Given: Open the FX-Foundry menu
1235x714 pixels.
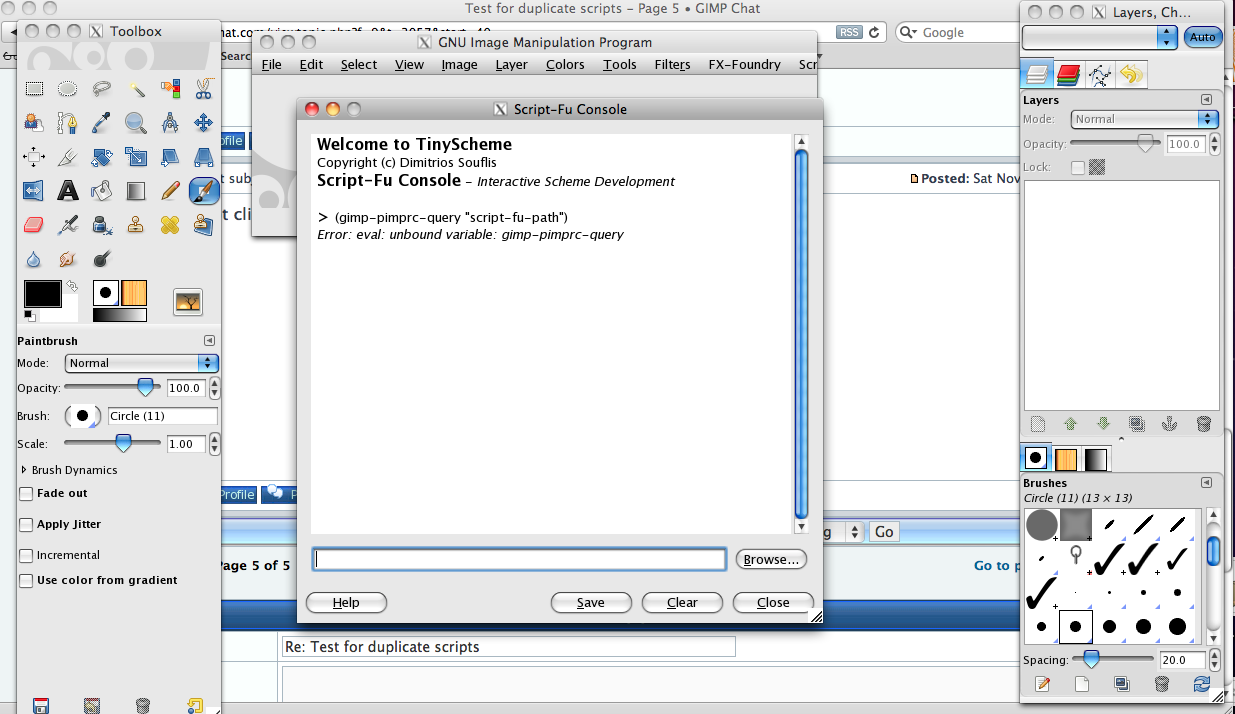Looking at the screenshot, I should (744, 64).
